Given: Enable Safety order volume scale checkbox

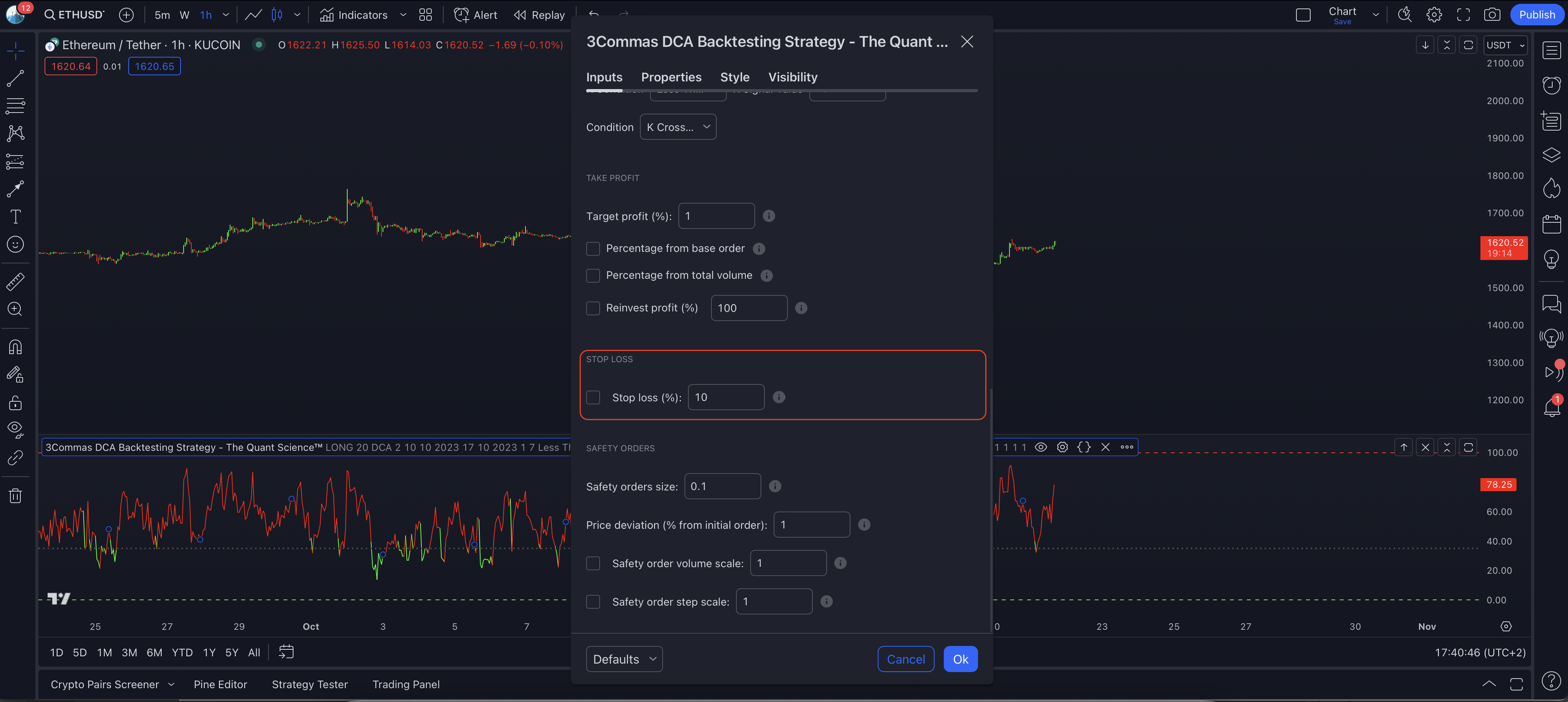Looking at the screenshot, I should (593, 563).
